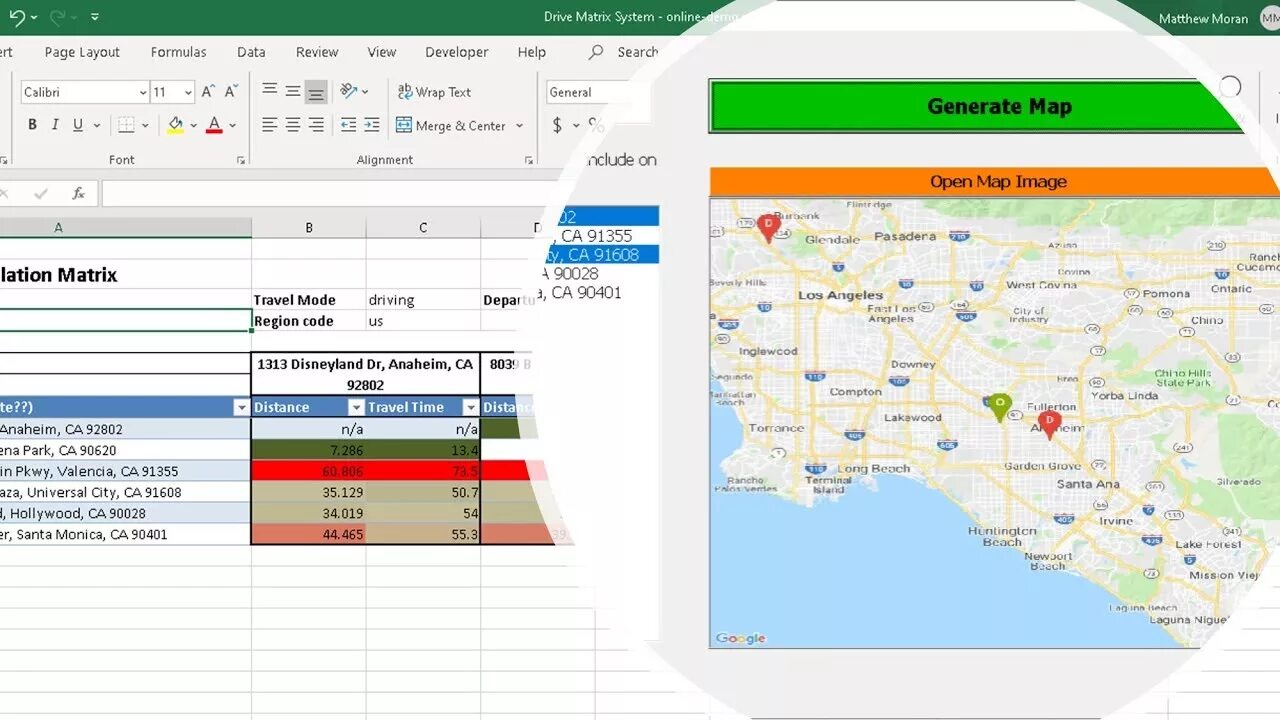Viewport: 1280px width, 720px height.
Task: Open the undo history dropdown arrow
Action: point(34,17)
